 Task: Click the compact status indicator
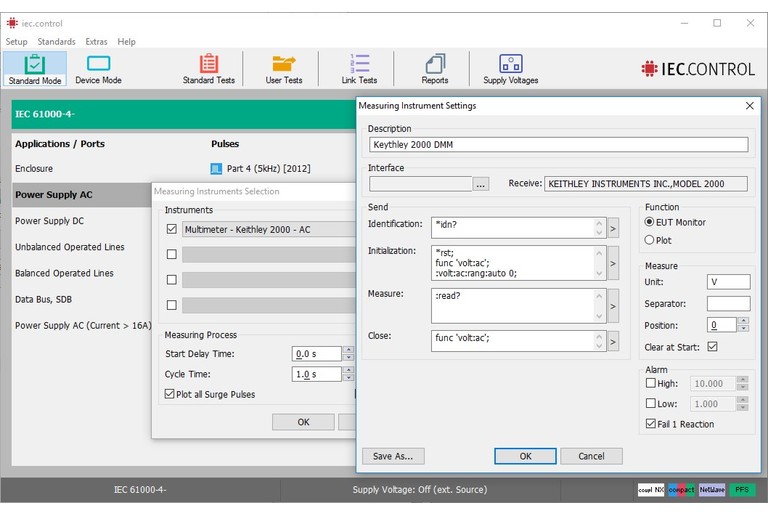click(x=681, y=489)
